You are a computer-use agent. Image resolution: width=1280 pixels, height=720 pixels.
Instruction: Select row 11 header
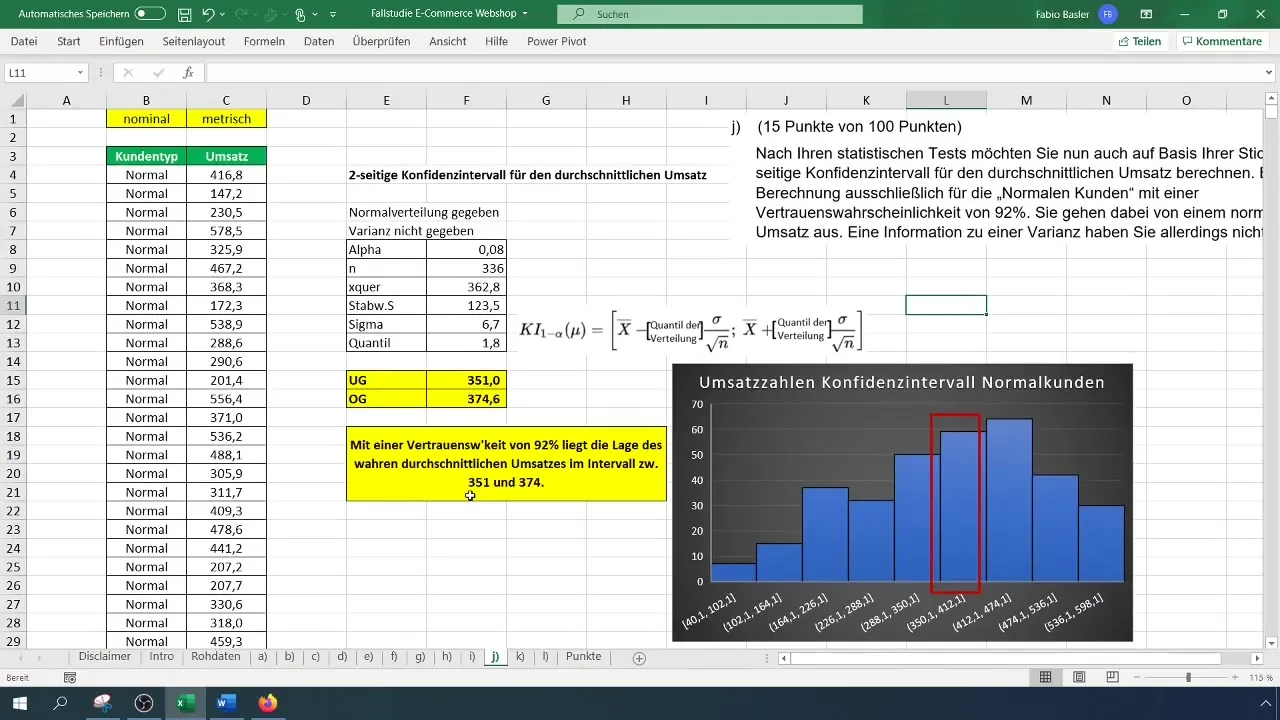[13, 305]
